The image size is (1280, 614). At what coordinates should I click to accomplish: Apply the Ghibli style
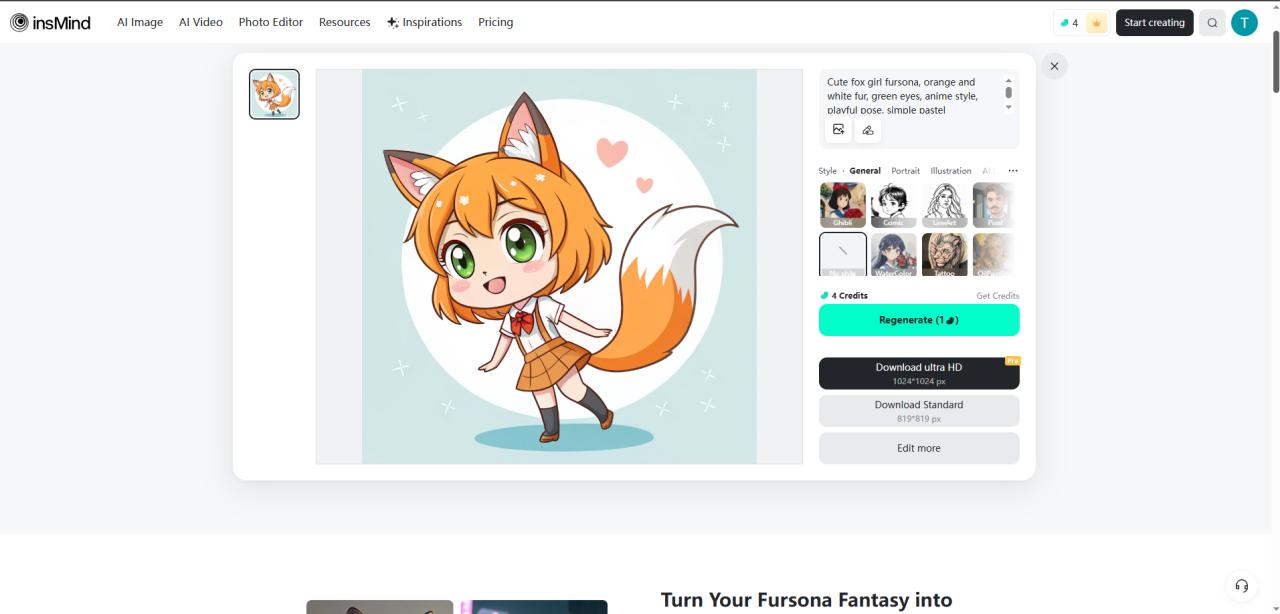pyautogui.click(x=841, y=205)
